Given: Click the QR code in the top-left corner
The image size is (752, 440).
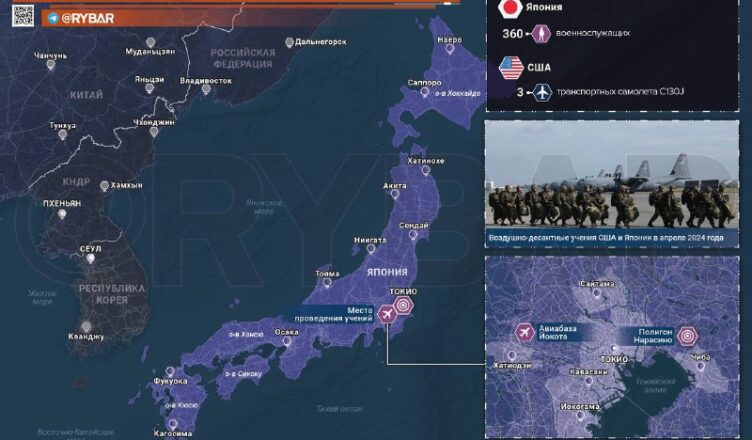Looking at the screenshot, I should 22,15.
